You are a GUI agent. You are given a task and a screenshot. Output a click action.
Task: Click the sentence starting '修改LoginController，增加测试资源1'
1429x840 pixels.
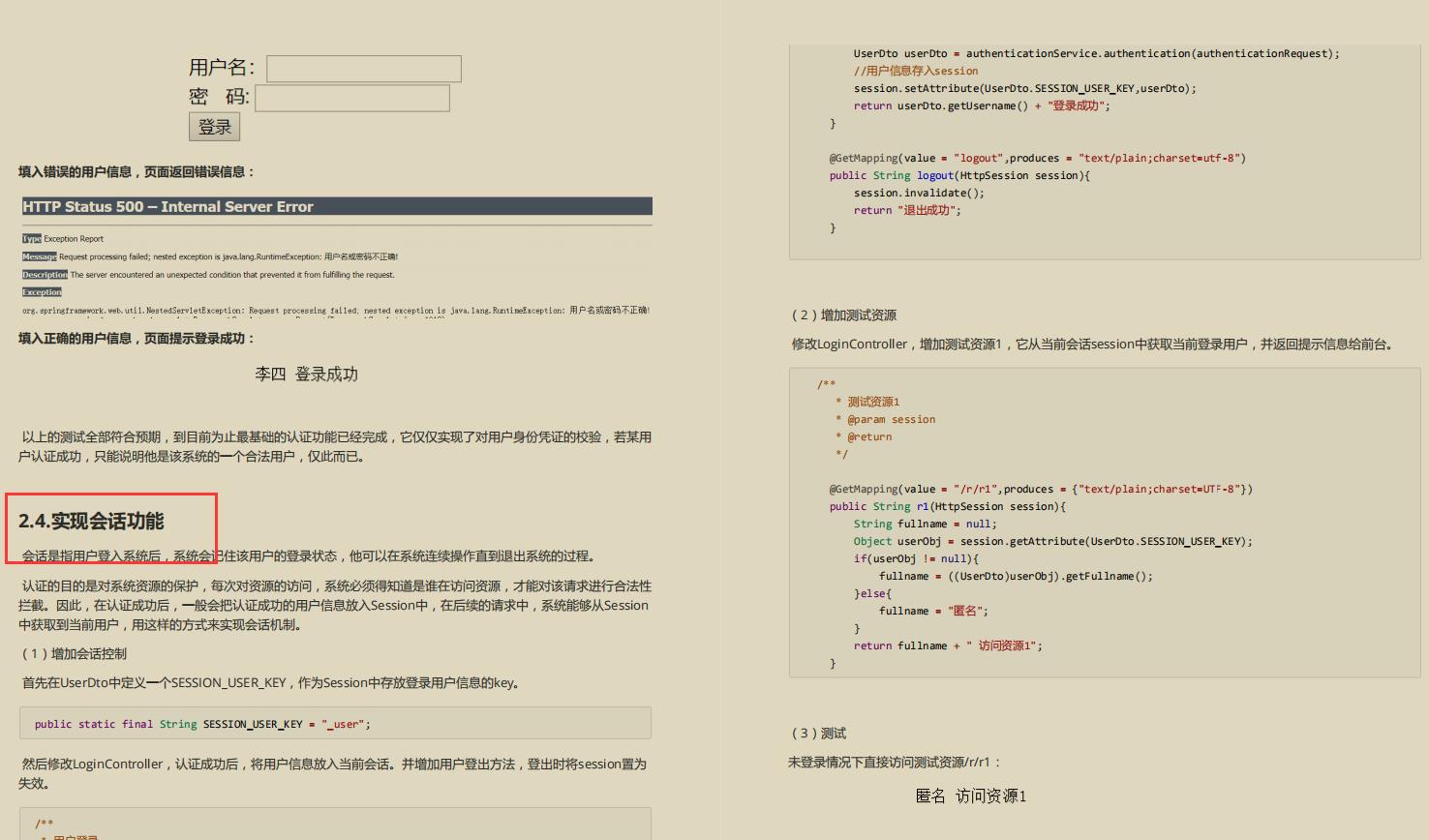click(x=1093, y=345)
